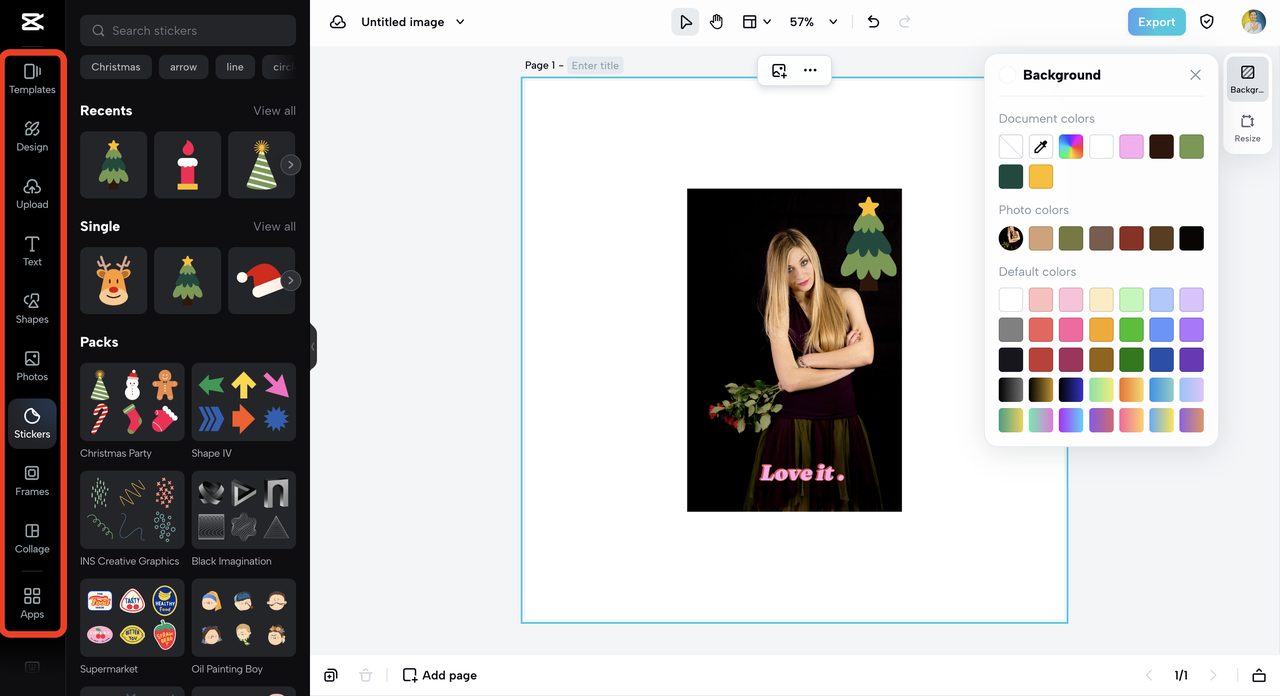
Task: Open the Design panel
Action: (32, 136)
